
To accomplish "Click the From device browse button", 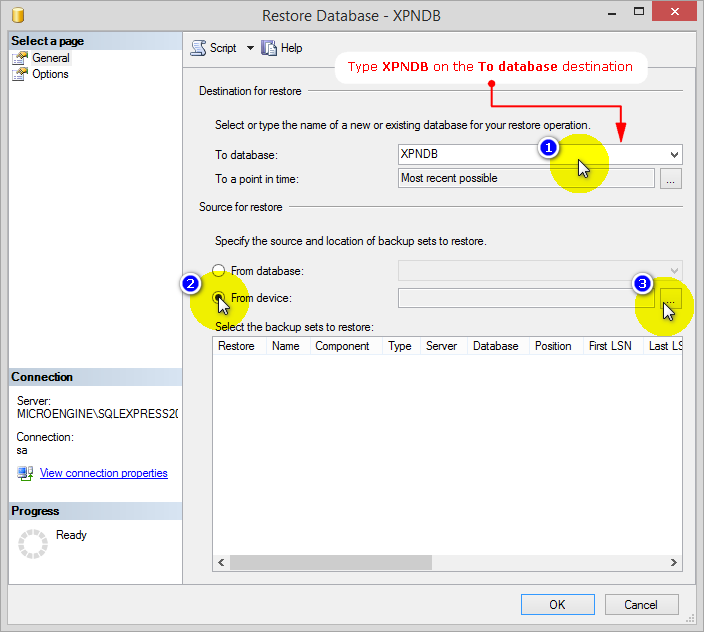I will tap(671, 298).
